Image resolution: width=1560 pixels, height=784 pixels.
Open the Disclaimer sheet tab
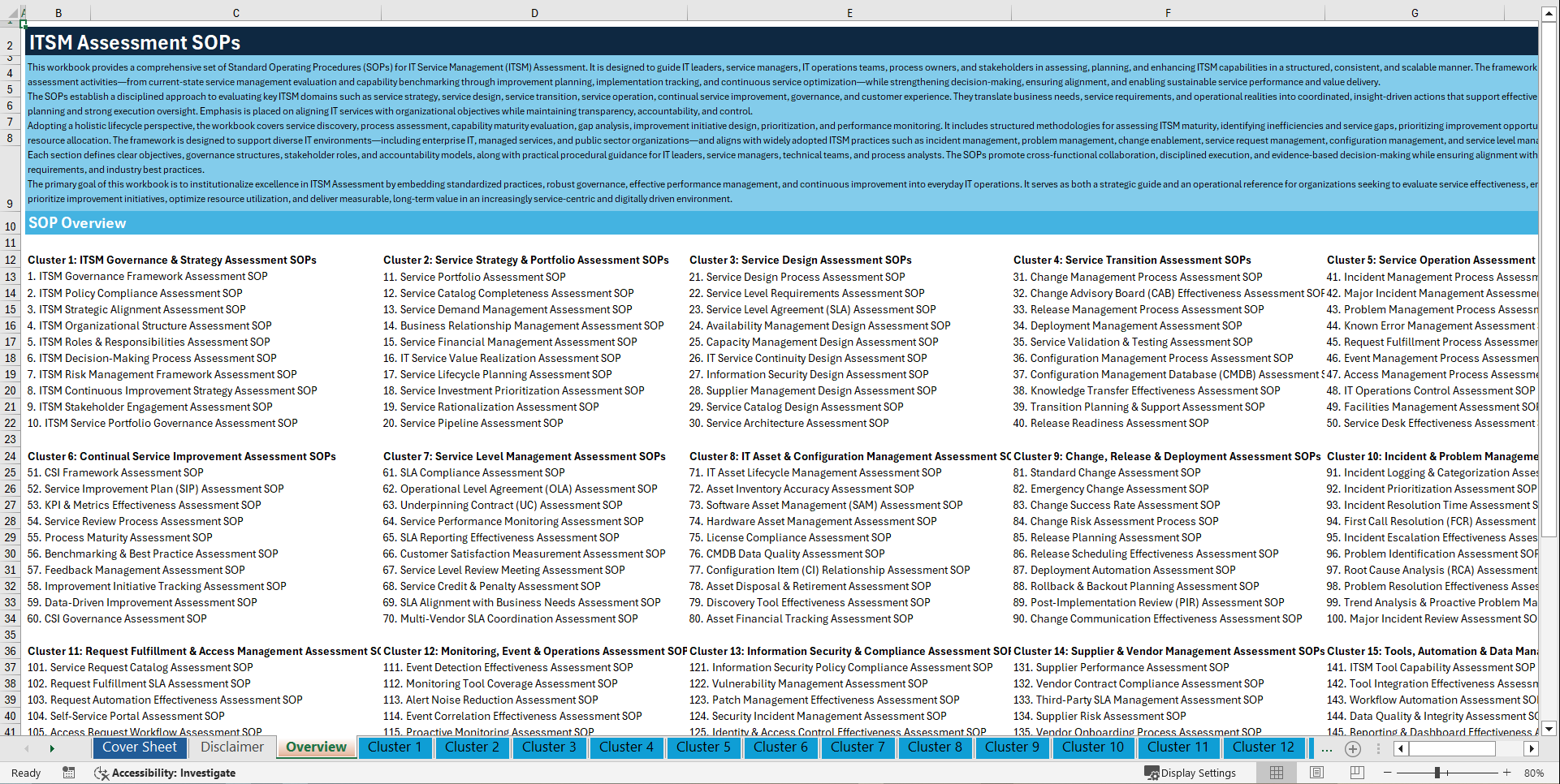[x=231, y=747]
